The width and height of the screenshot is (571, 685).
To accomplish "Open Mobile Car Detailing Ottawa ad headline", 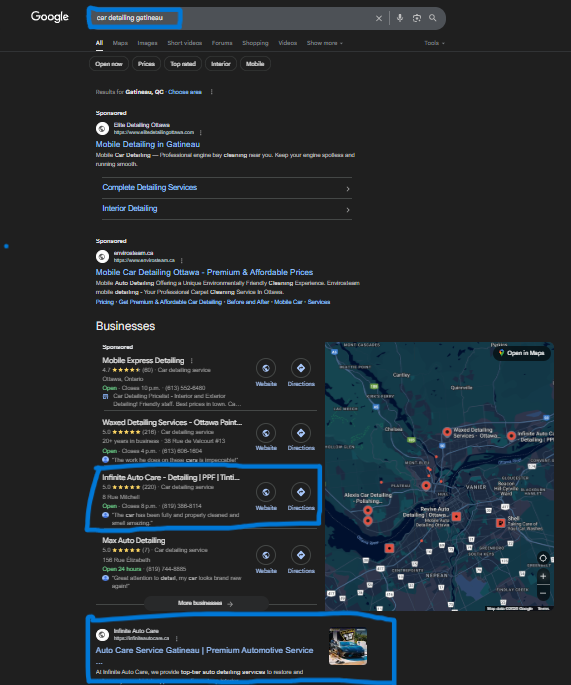I will (204, 272).
